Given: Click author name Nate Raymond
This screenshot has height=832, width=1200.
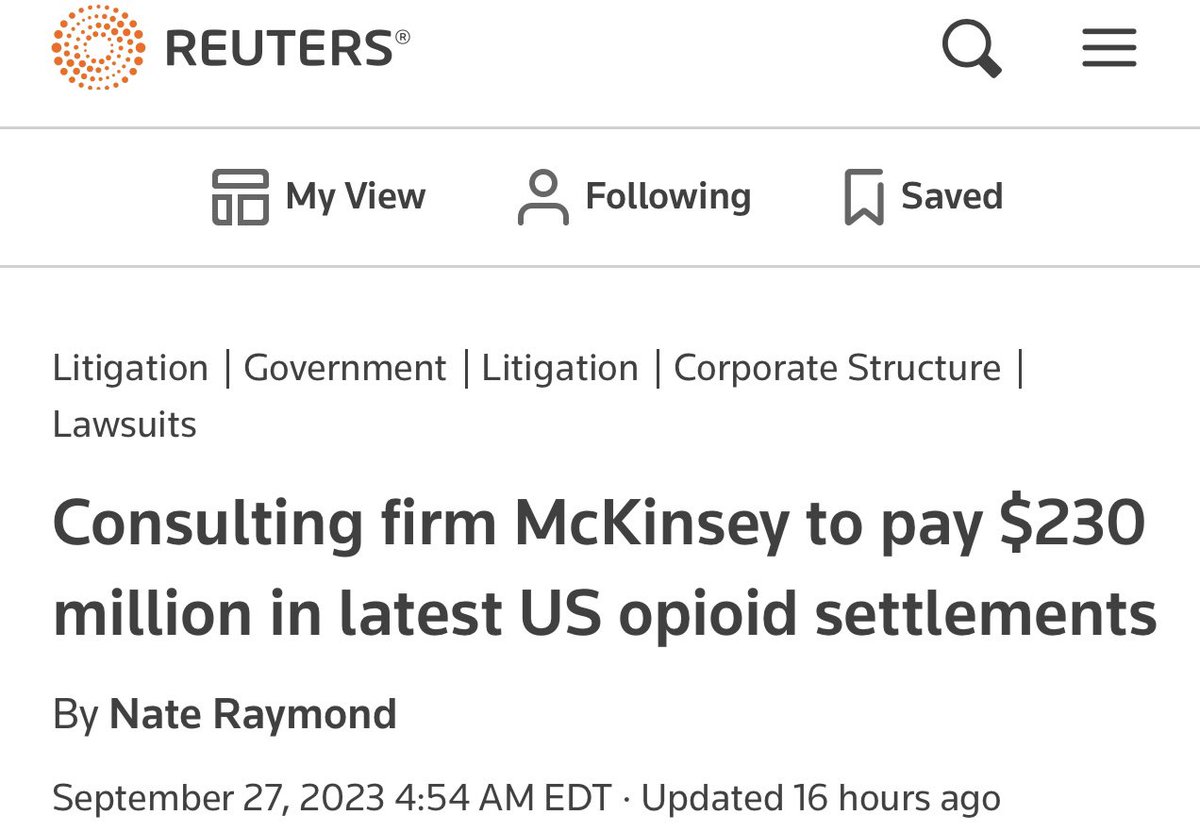Looking at the screenshot, I should point(252,714).
